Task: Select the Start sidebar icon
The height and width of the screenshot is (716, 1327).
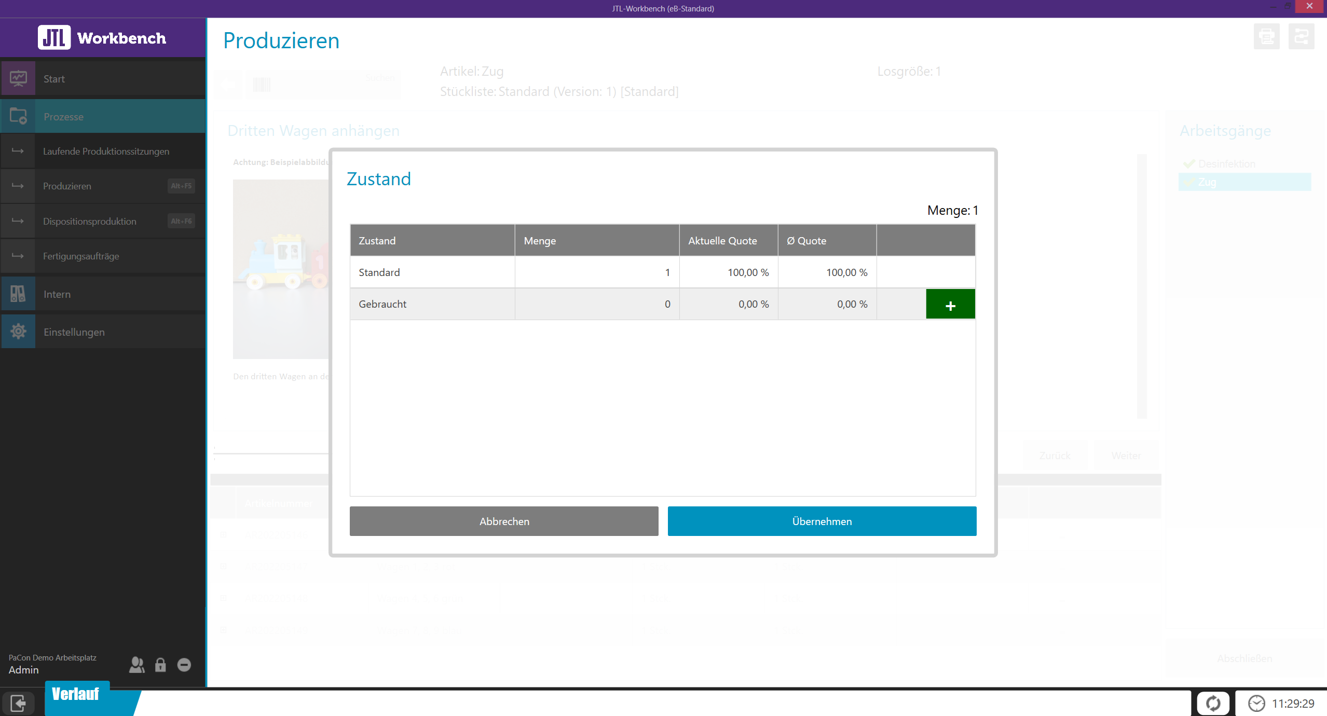Action: pos(20,77)
